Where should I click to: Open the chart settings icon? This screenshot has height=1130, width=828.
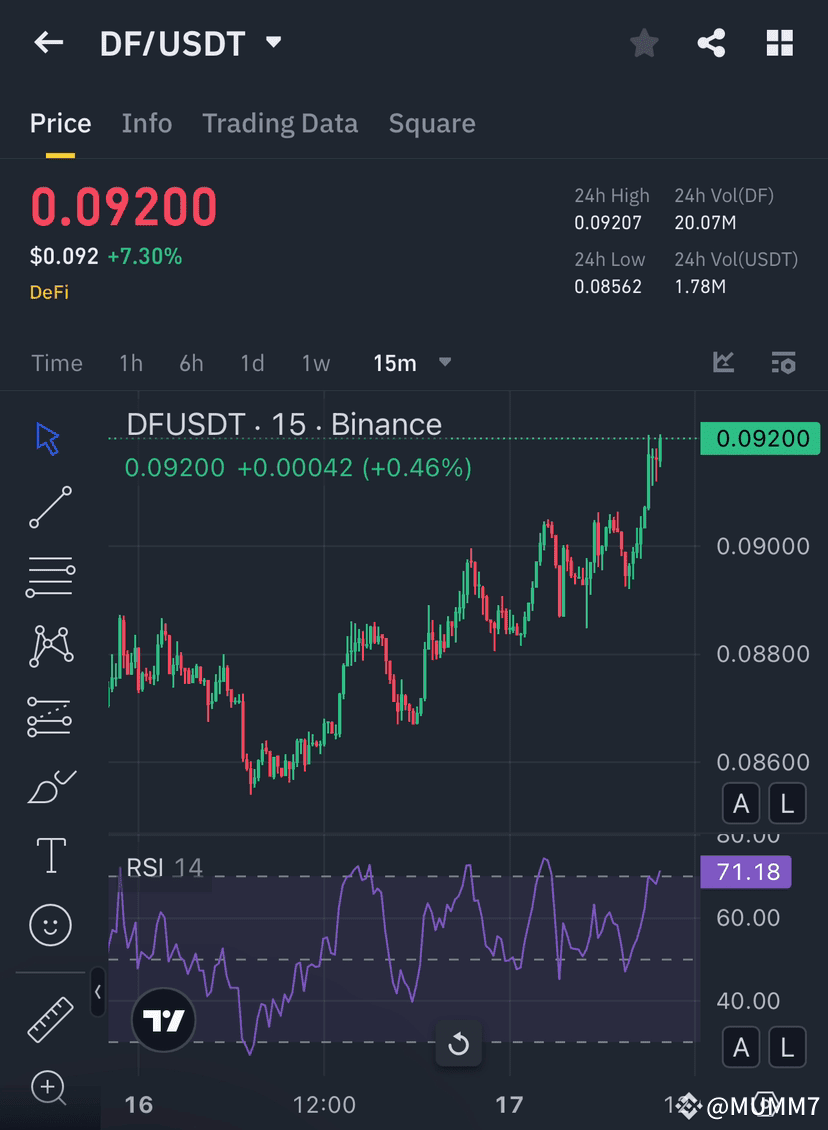783,362
